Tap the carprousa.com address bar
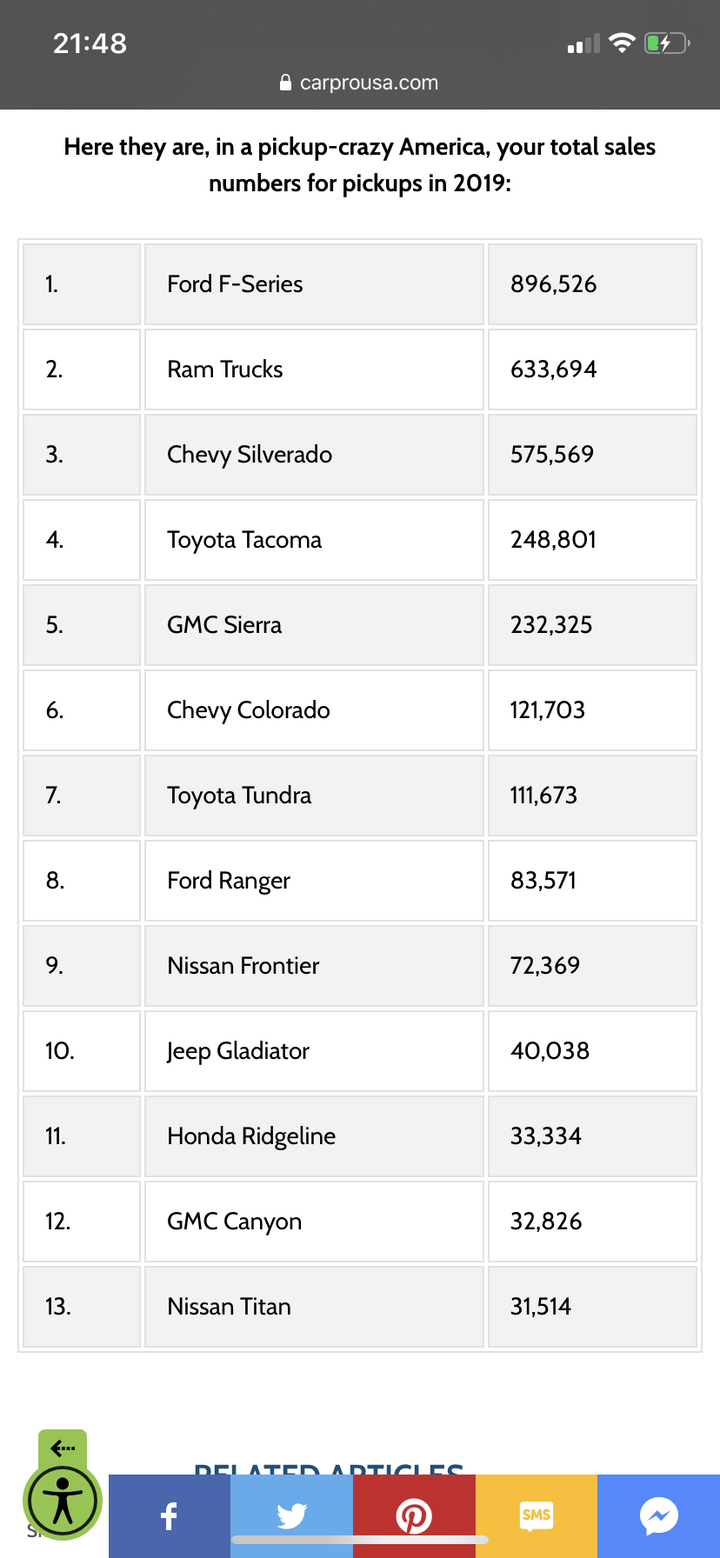Viewport: 720px width, 1558px height. click(360, 83)
